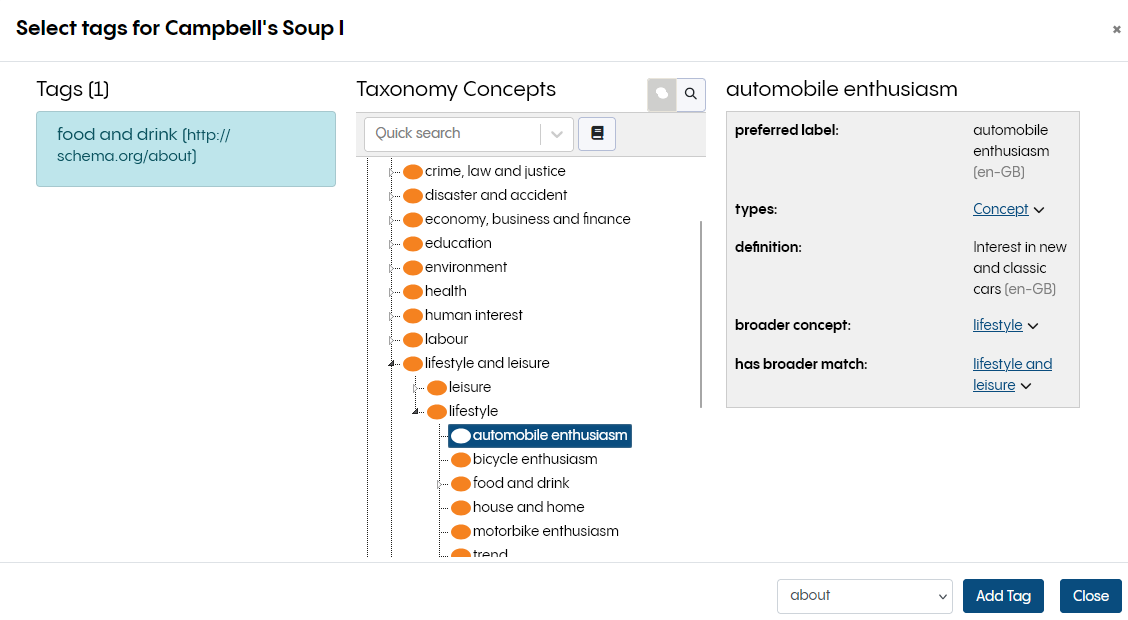
Task: Click the orange icon beside 'education'
Action: pos(413,244)
